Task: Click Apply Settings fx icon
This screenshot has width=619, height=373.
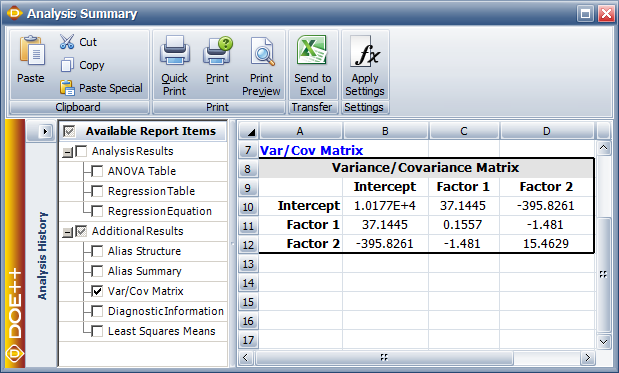Action: point(365,51)
